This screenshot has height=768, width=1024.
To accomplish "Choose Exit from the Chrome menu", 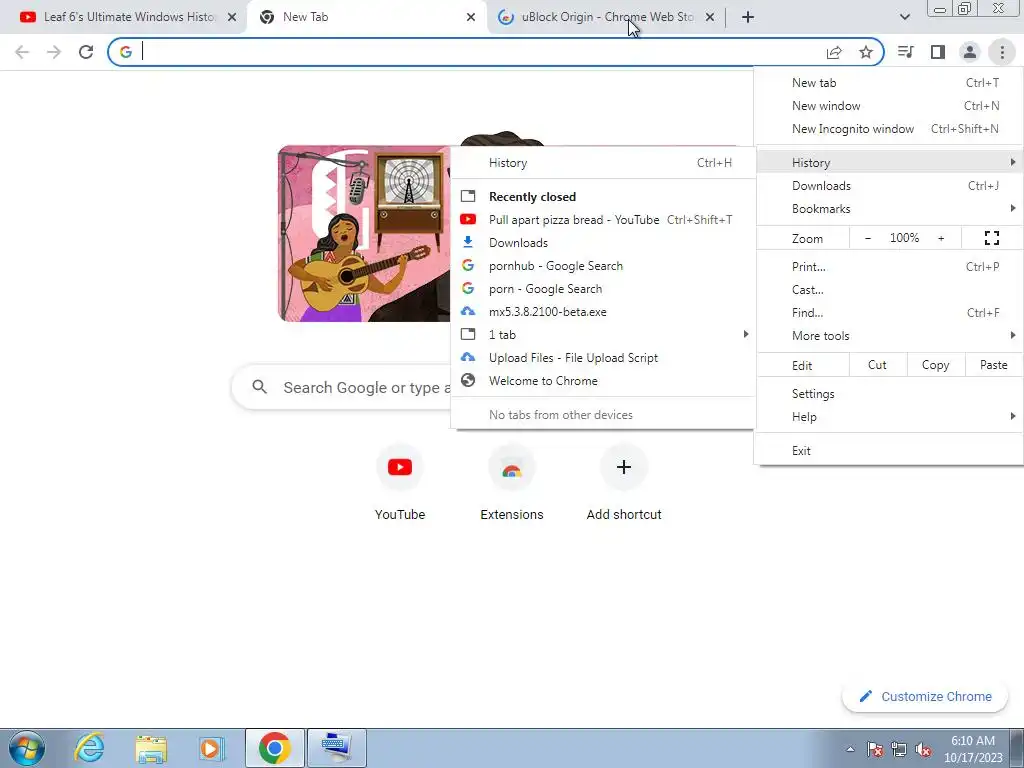I will (889, 451).
